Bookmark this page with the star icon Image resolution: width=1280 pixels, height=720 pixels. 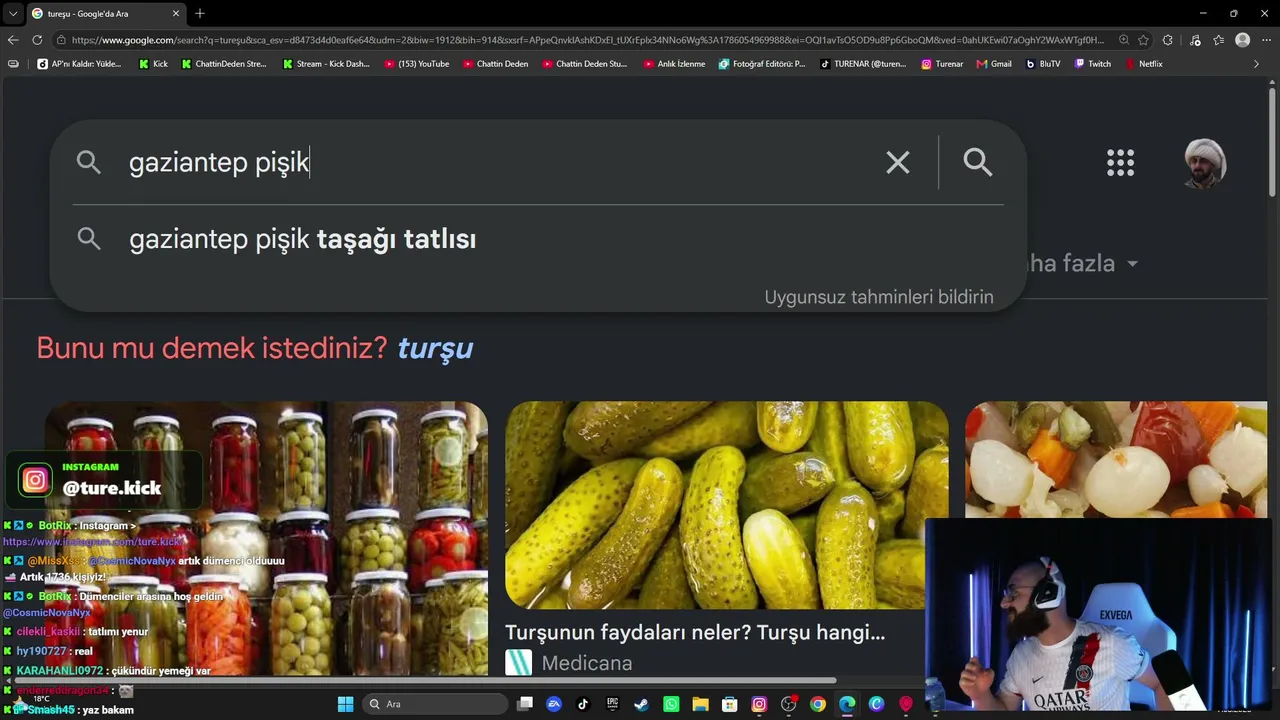(x=1144, y=40)
